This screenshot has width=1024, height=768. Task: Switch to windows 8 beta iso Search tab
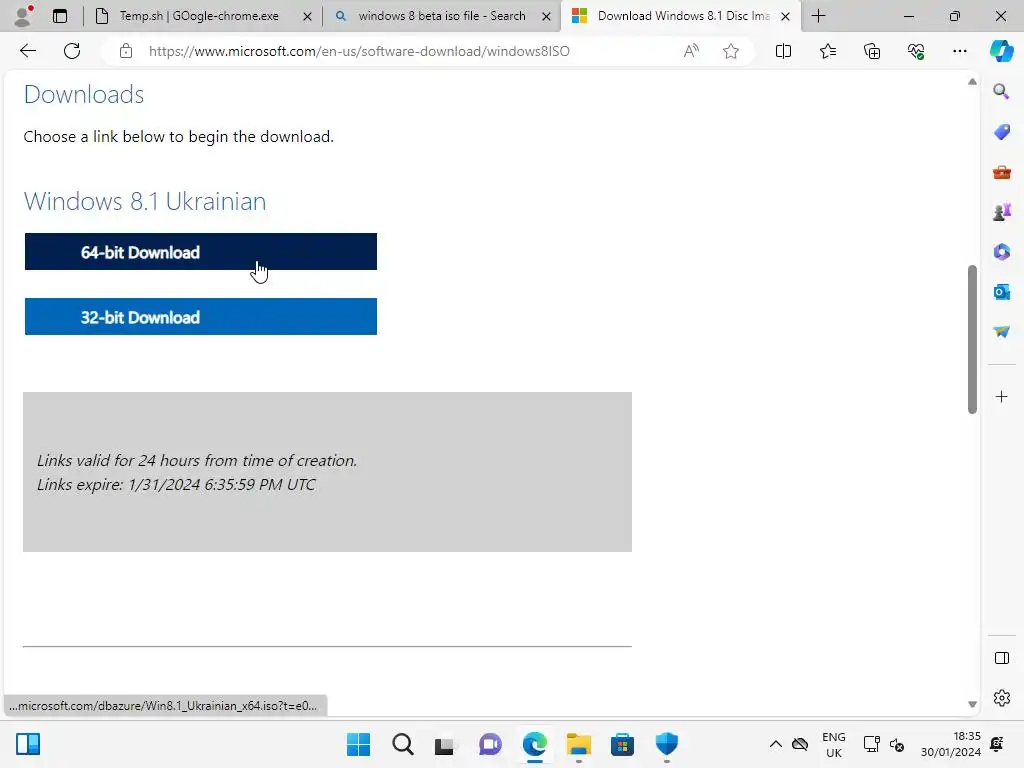pos(441,16)
